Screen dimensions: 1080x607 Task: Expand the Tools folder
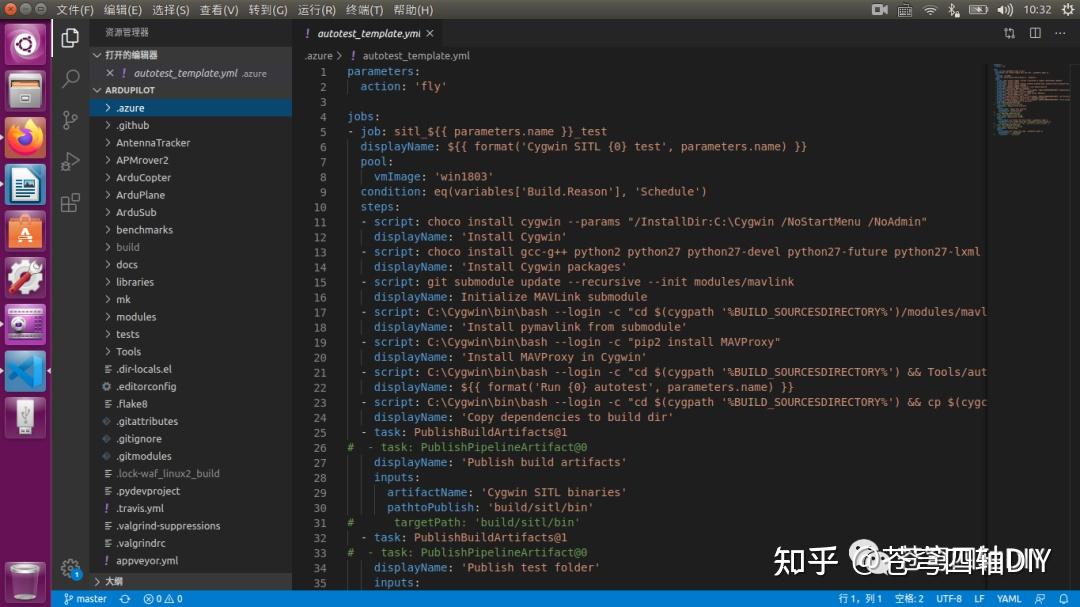click(x=191, y=351)
